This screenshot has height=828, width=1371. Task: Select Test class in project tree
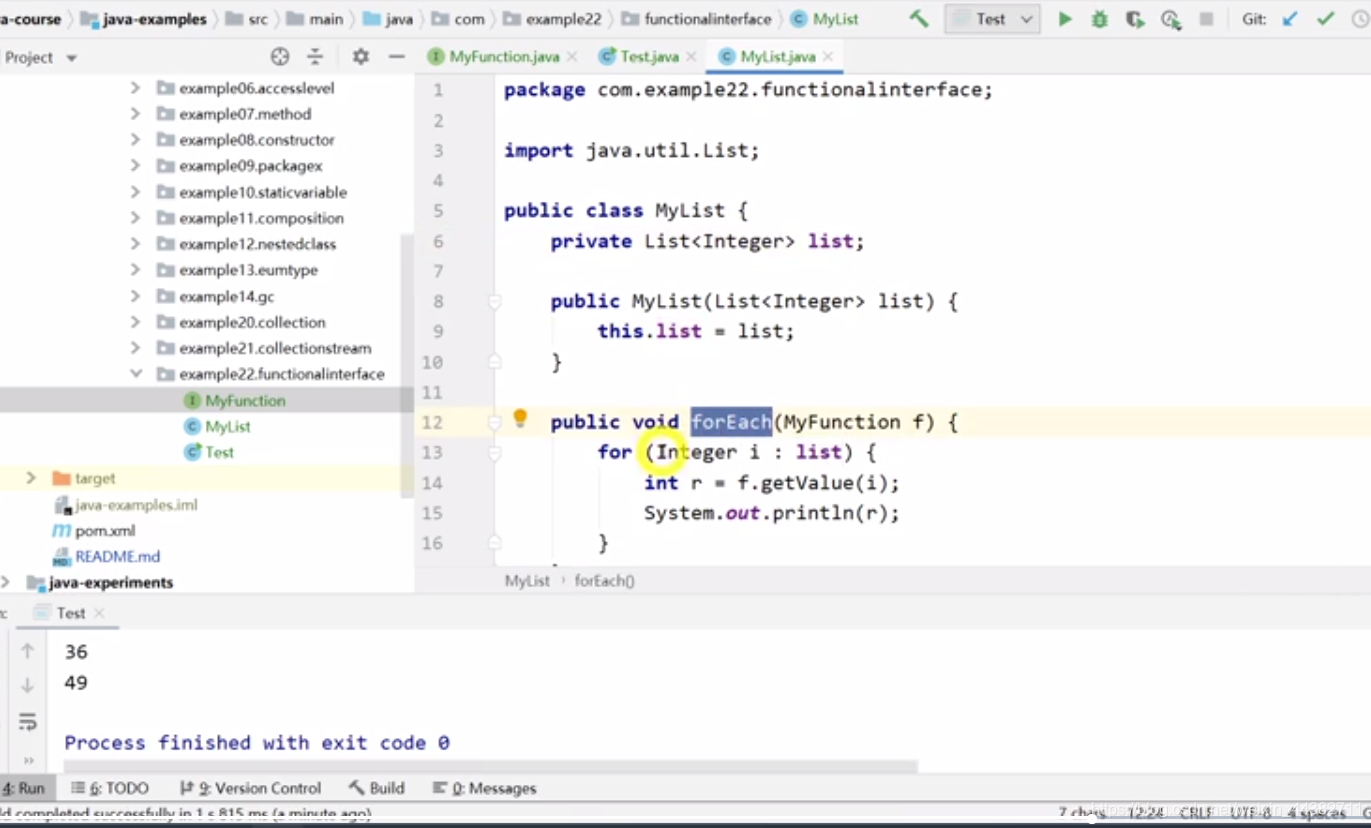219,452
